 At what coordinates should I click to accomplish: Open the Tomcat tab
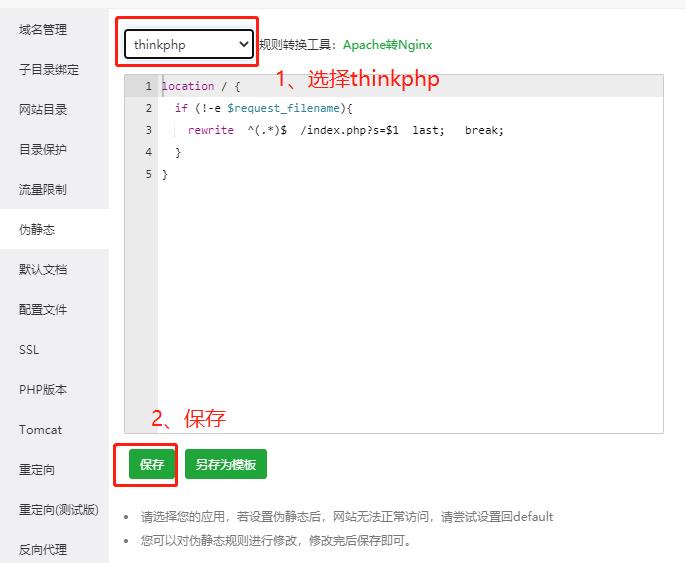pyautogui.click(x=40, y=430)
